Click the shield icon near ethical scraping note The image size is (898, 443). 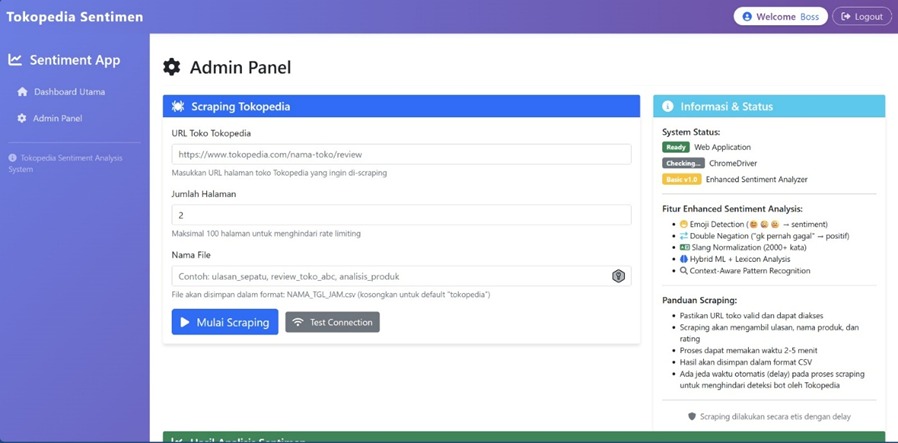tap(691, 416)
